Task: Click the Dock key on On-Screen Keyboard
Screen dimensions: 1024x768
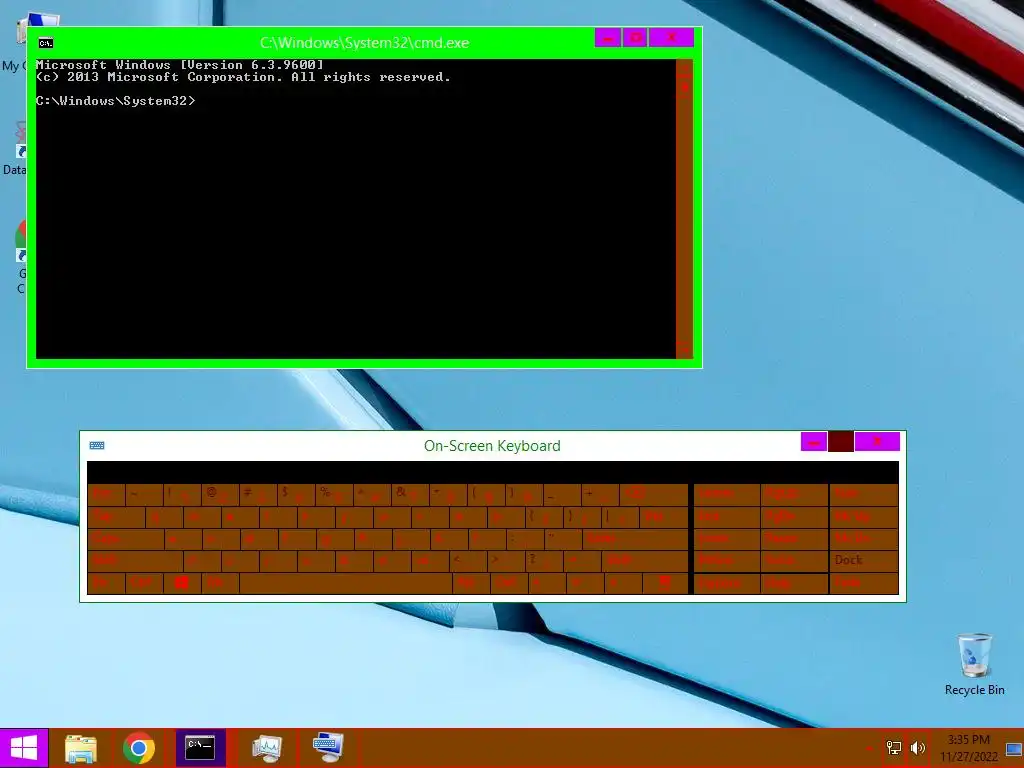Action: 864,562
